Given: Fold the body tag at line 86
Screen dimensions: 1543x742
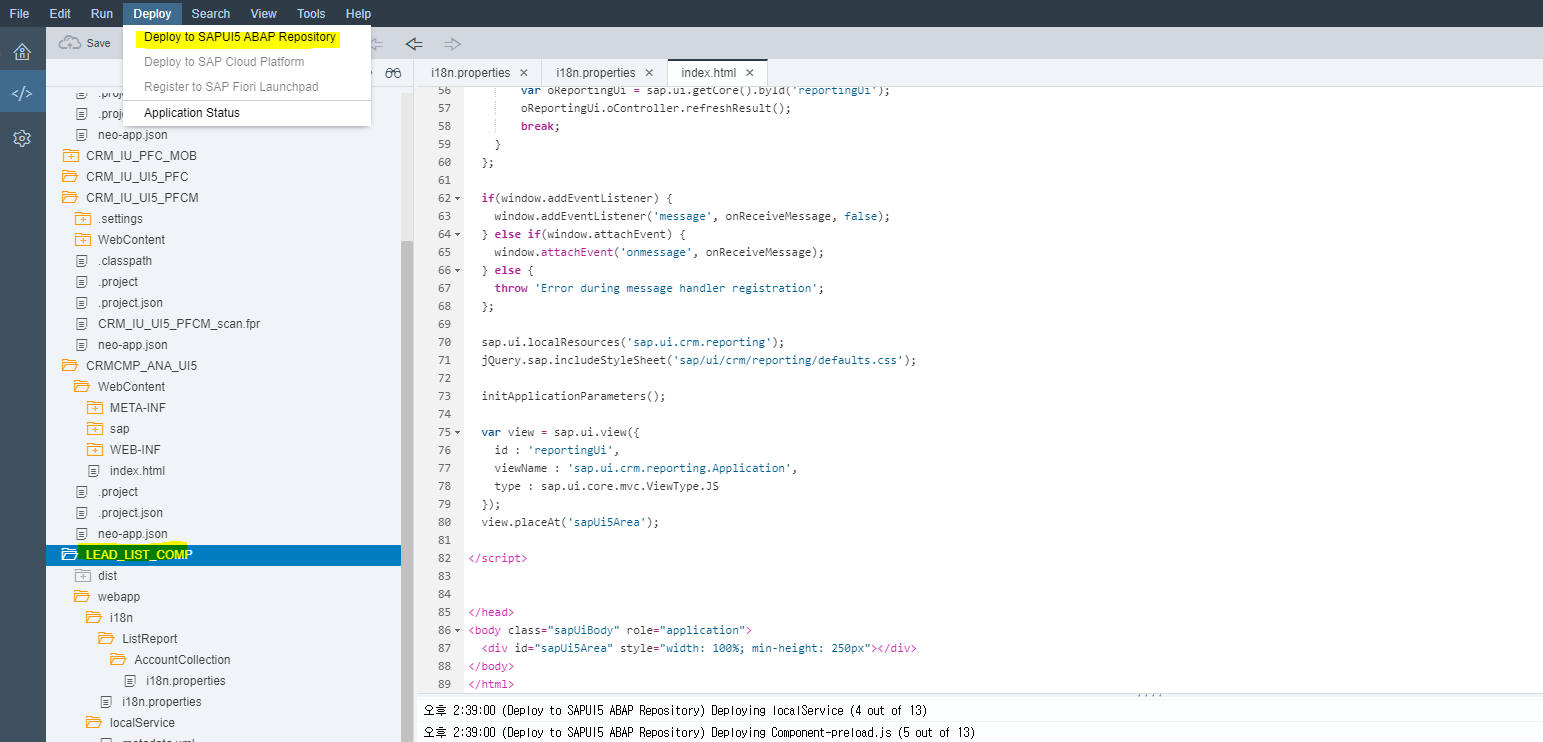Looking at the screenshot, I should [x=458, y=630].
